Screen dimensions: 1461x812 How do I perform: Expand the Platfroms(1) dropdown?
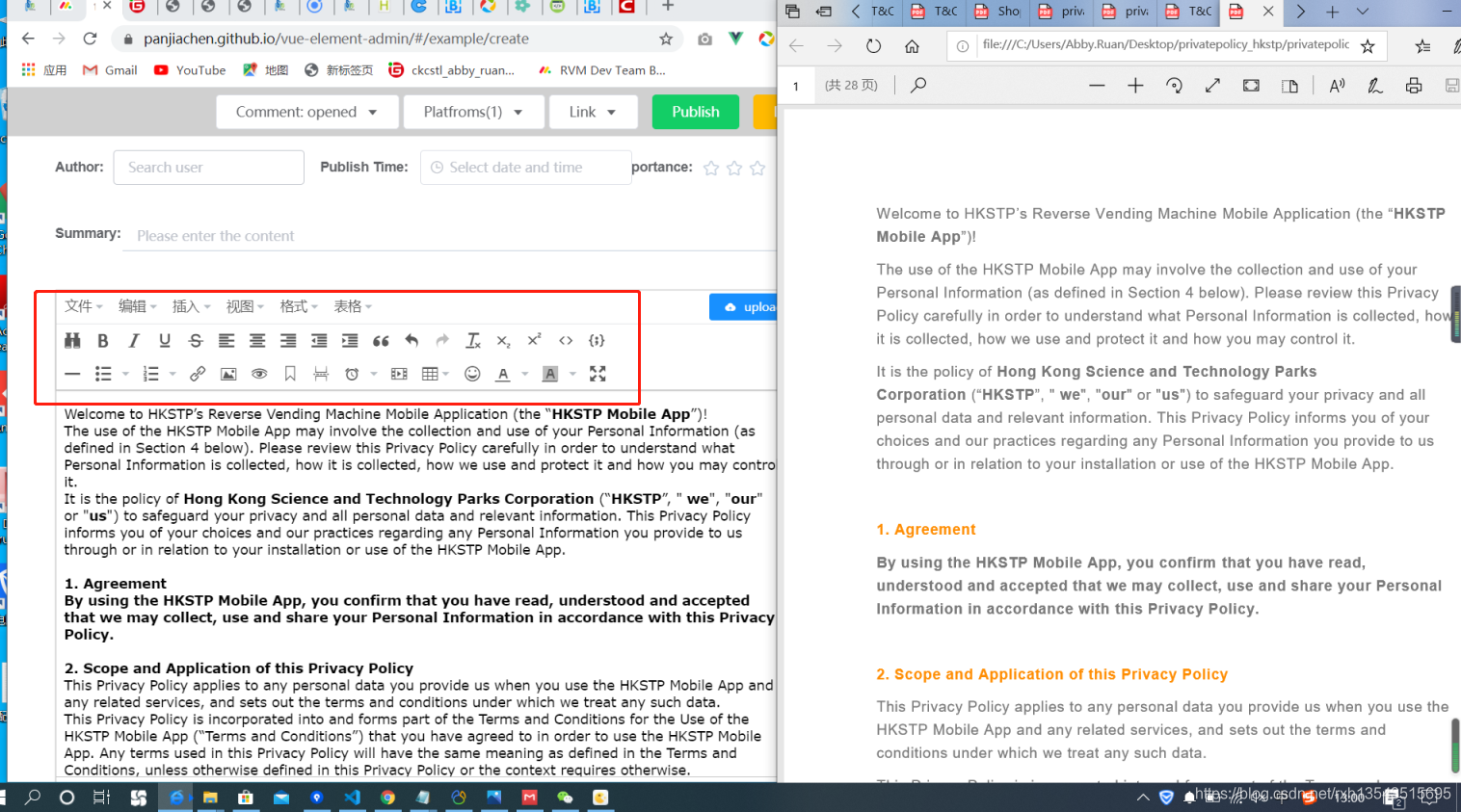pyautogui.click(x=472, y=112)
